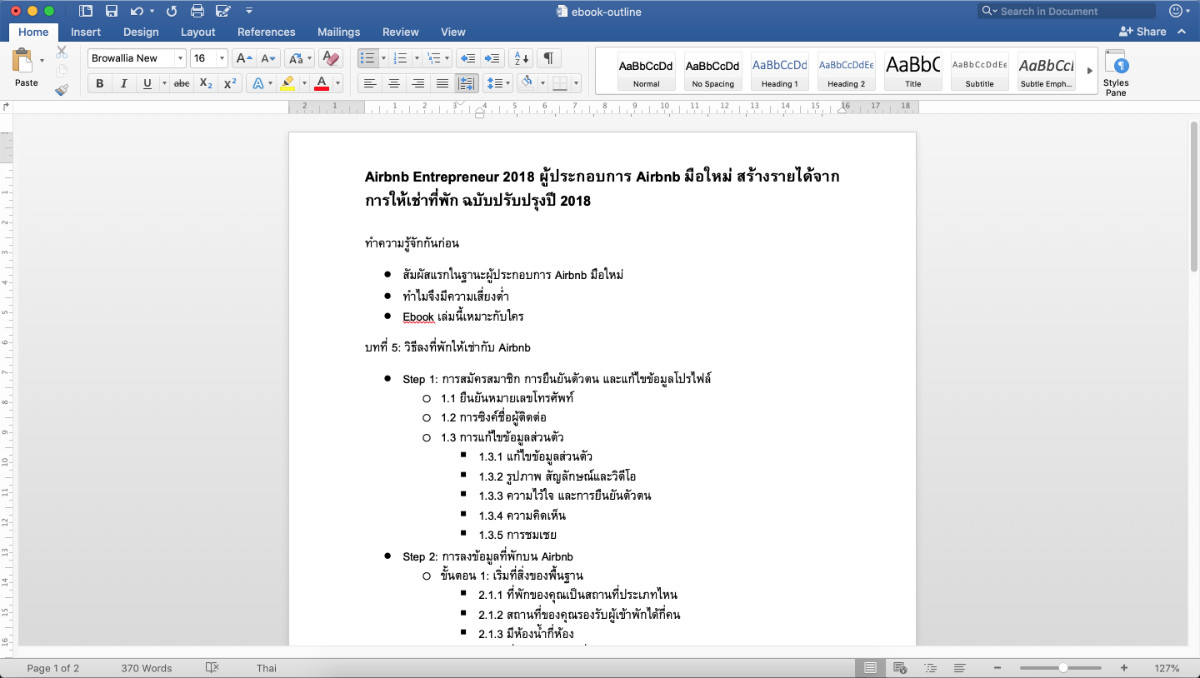Open the multilevel list dropdown

tap(446, 58)
